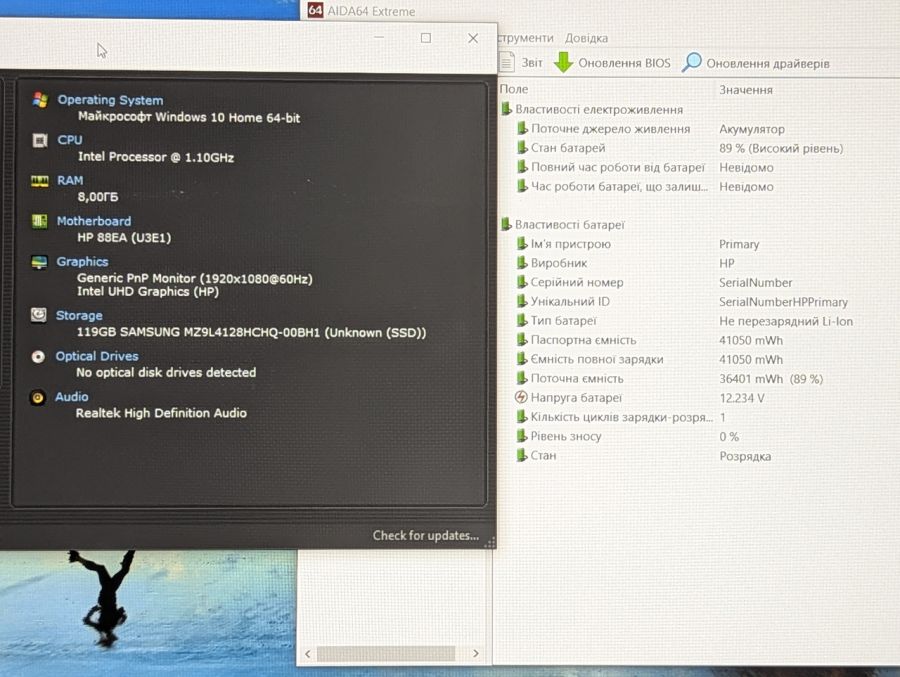Click the Intel UHD Graphics (HP) text

pyautogui.click(x=148, y=292)
